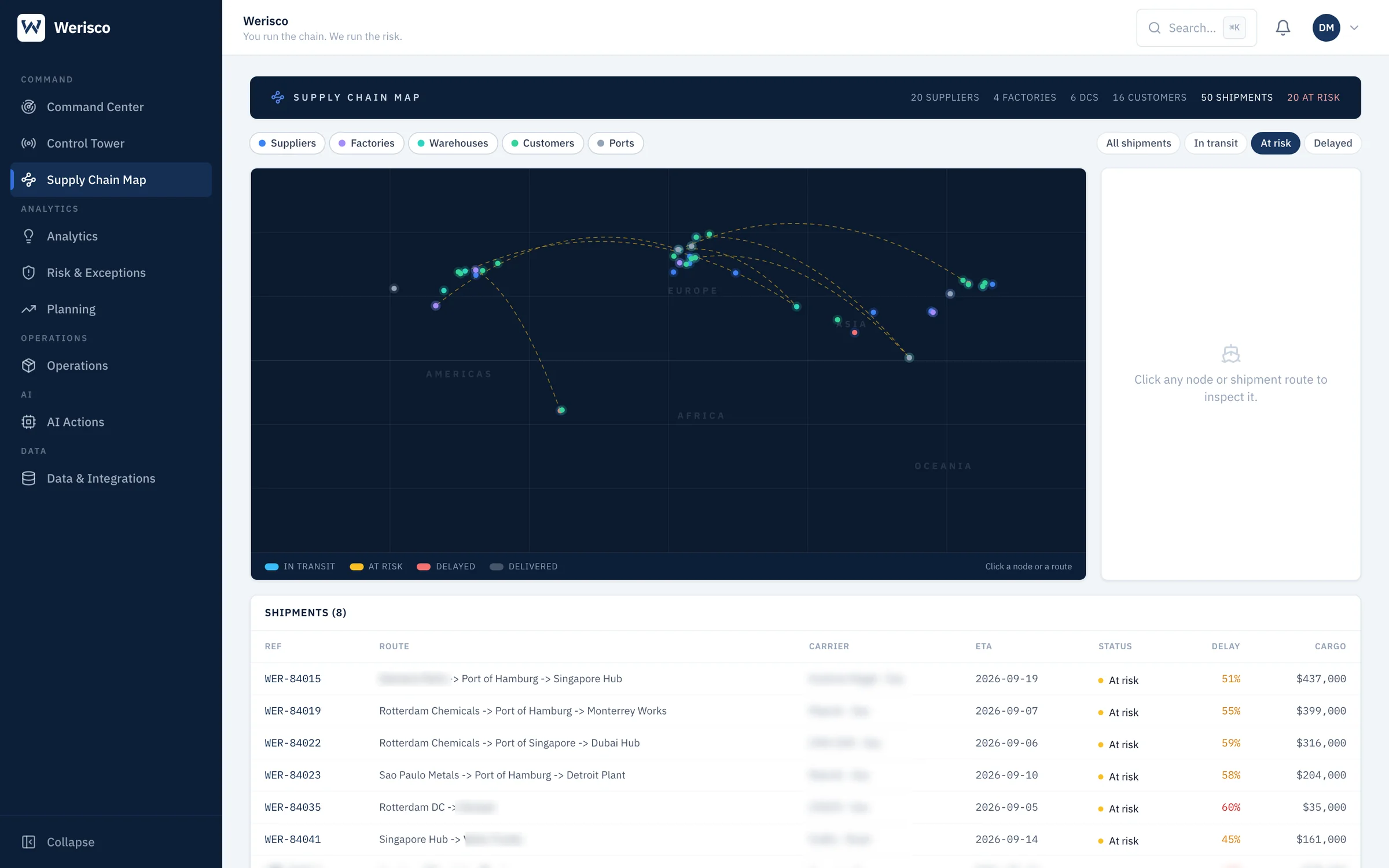Open Operations box icon item
1389x868 pixels.
[111, 366]
